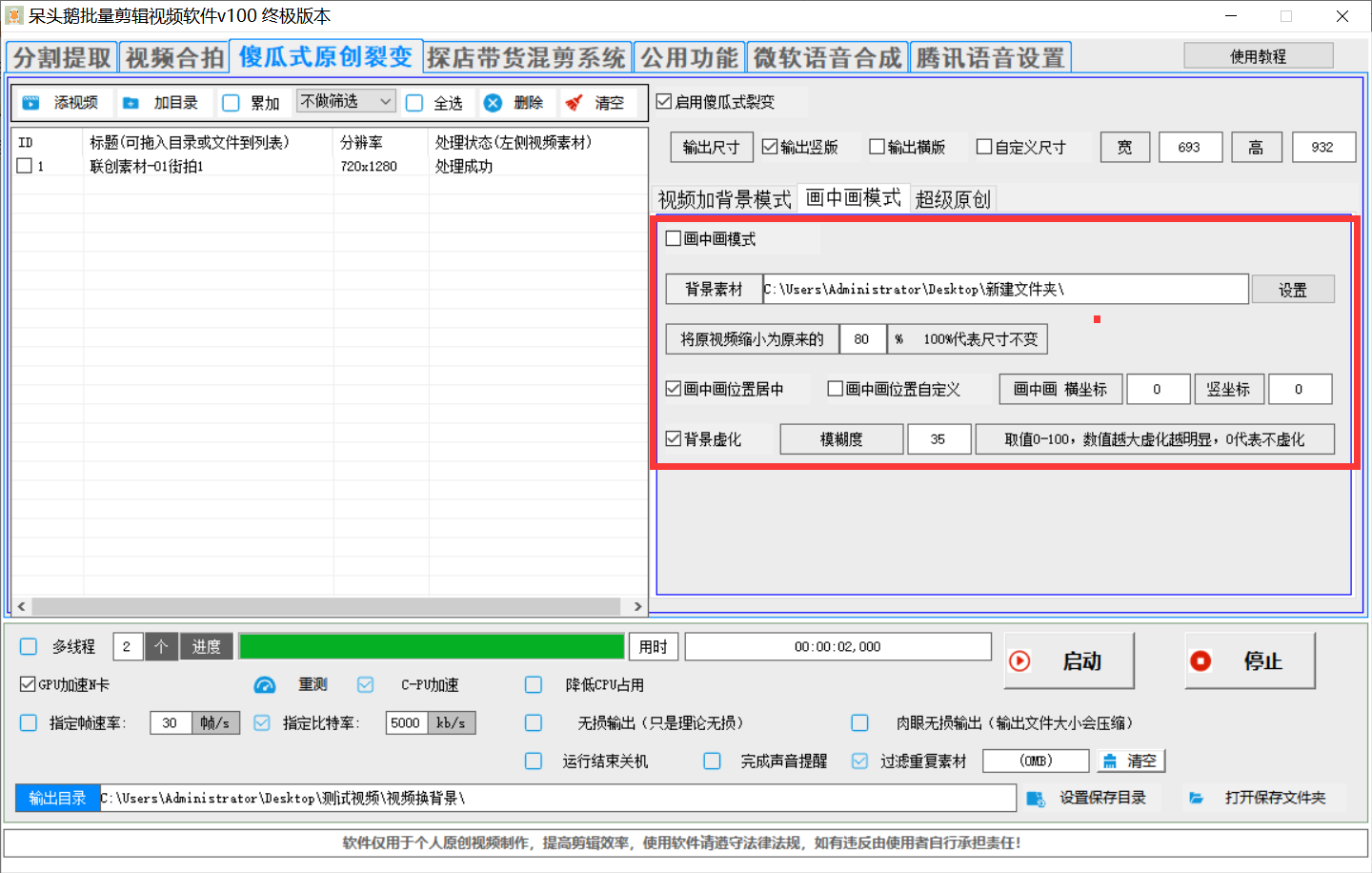Enable the 画中画模式 checkbox
1372x873 pixels.
coord(674,238)
